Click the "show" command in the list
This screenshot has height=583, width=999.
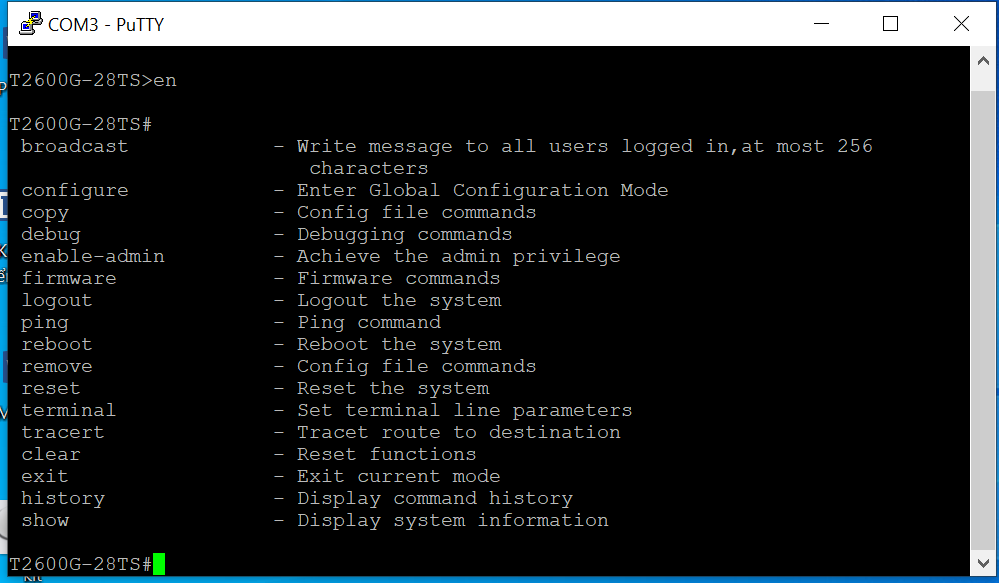pos(45,520)
